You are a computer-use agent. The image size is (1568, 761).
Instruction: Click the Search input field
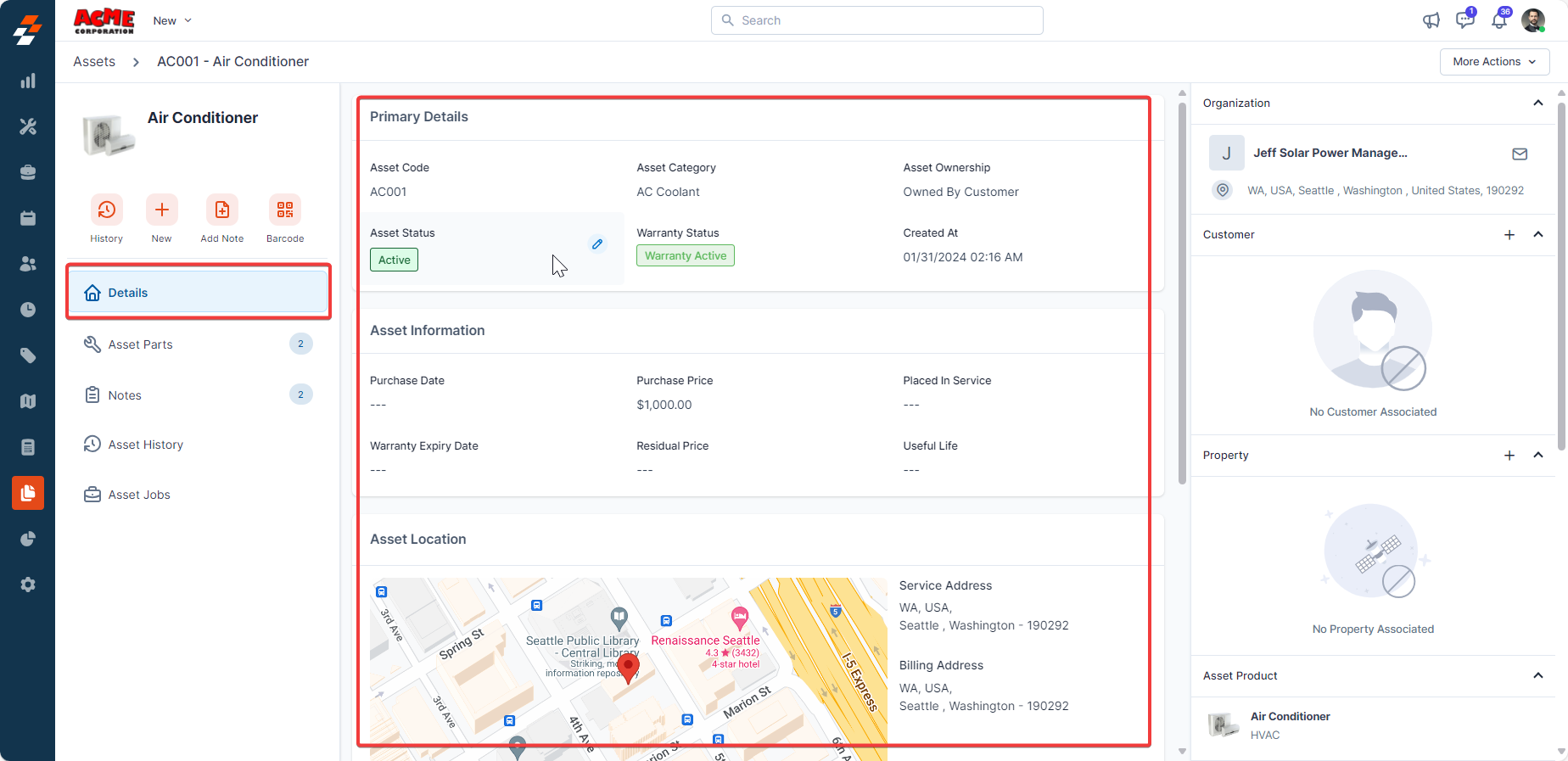pos(877,20)
